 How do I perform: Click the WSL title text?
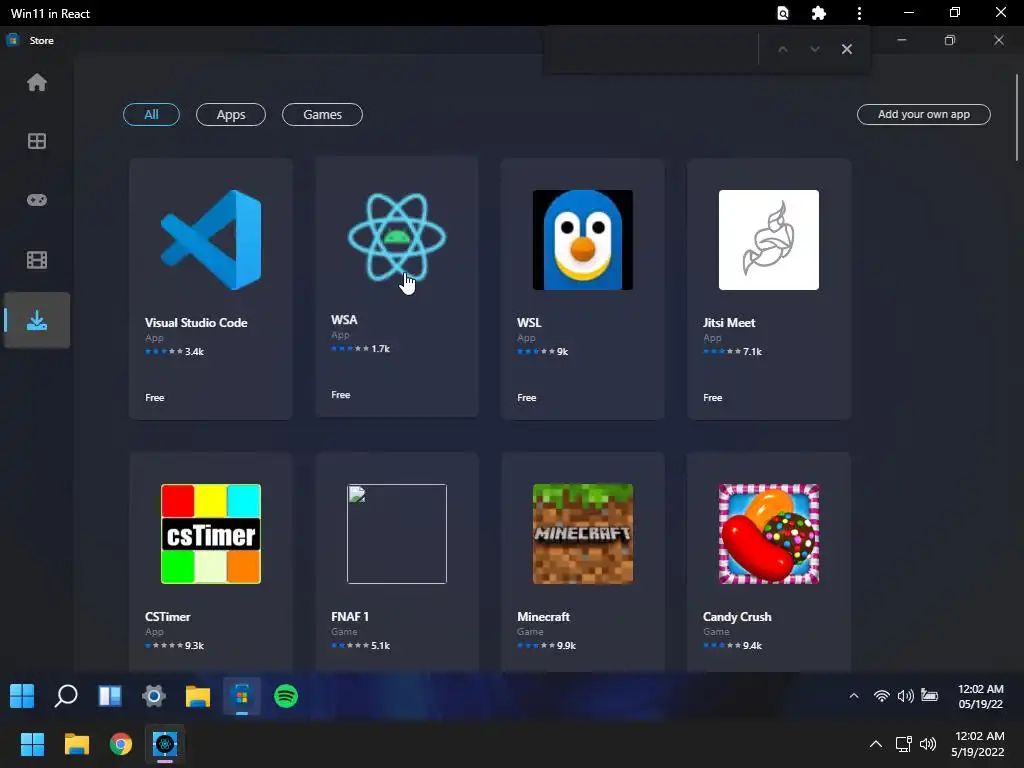tap(529, 323)
